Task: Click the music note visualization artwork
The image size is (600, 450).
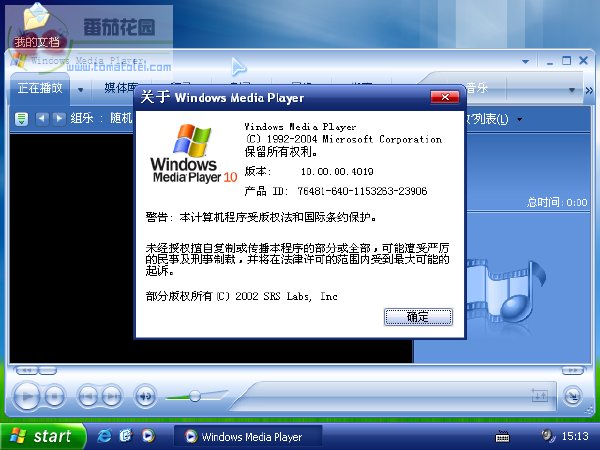Action: coord(505,293)
